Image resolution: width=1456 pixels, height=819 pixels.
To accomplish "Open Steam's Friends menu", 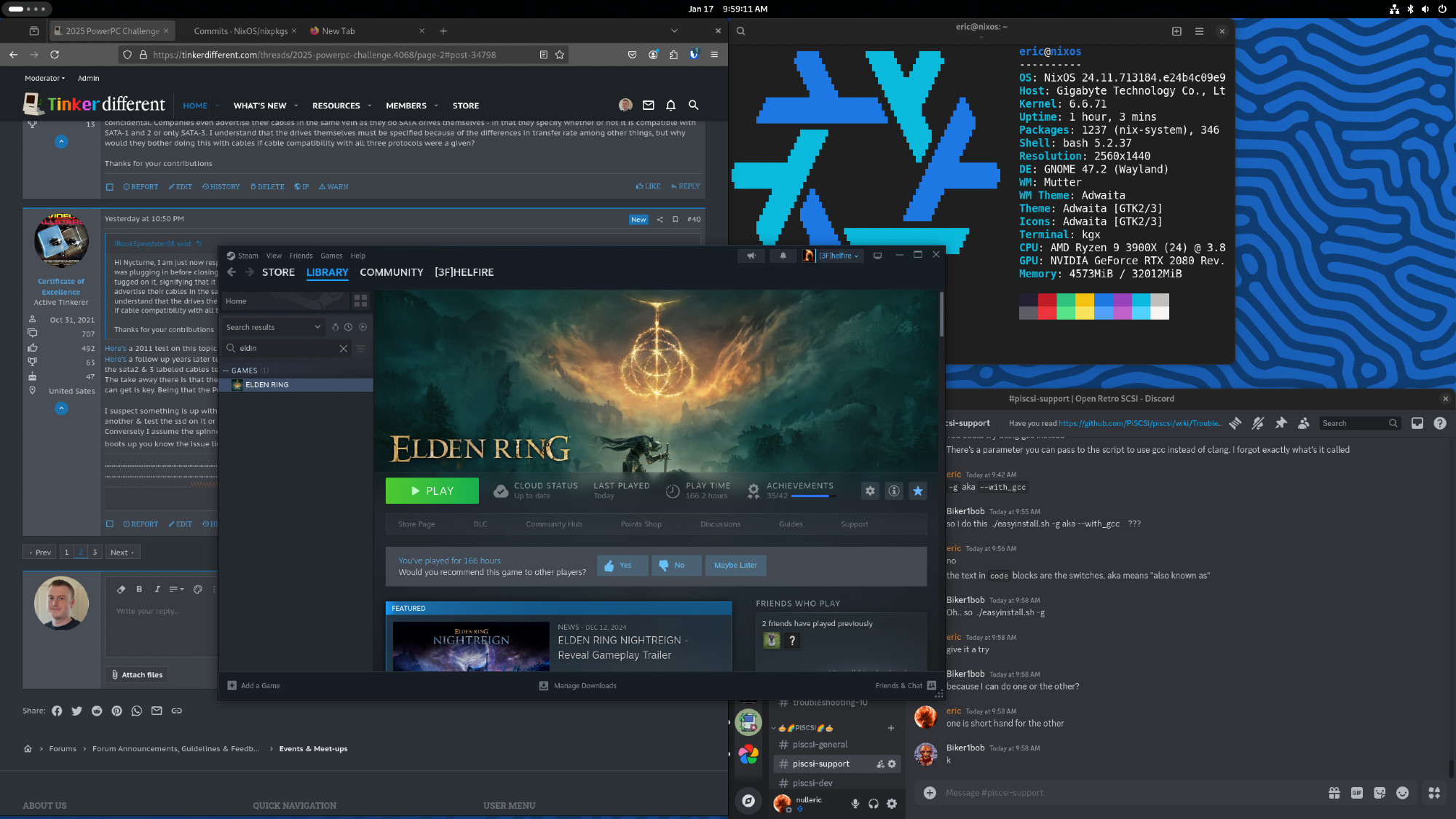I will point(301,256).
